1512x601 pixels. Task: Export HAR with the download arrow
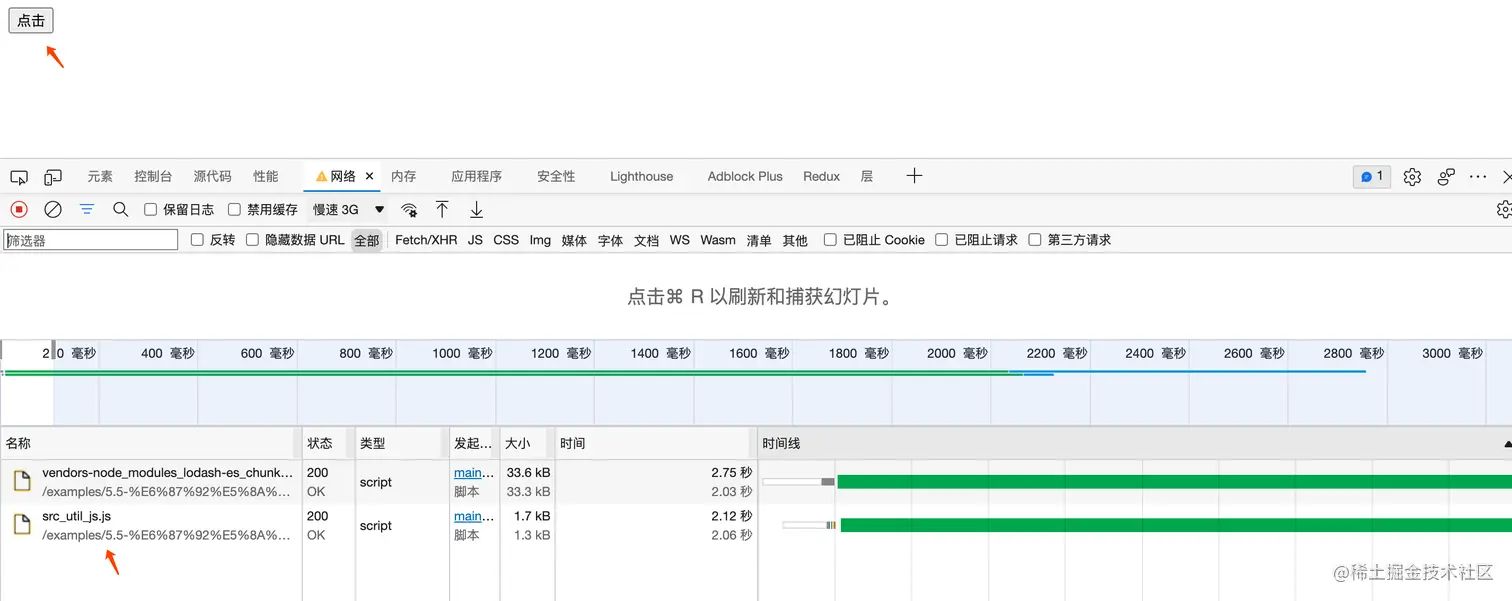click(477, 209)
